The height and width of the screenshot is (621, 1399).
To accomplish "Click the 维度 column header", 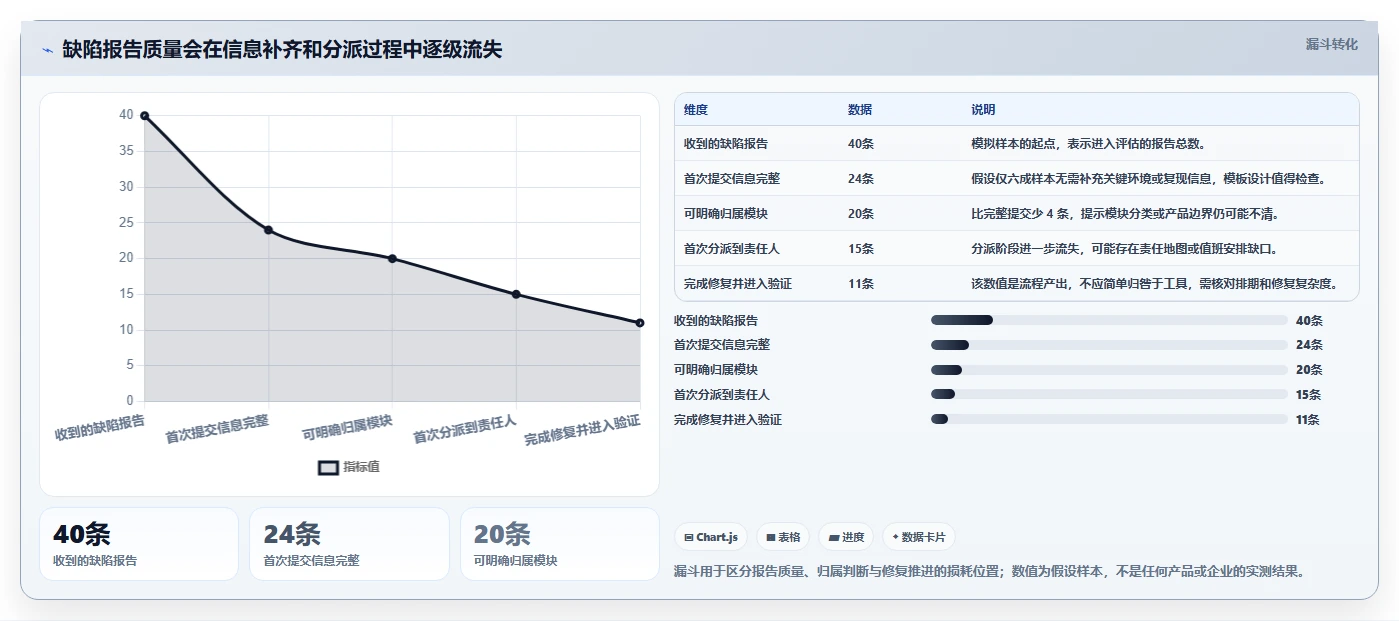I will [x=696, y=110].
